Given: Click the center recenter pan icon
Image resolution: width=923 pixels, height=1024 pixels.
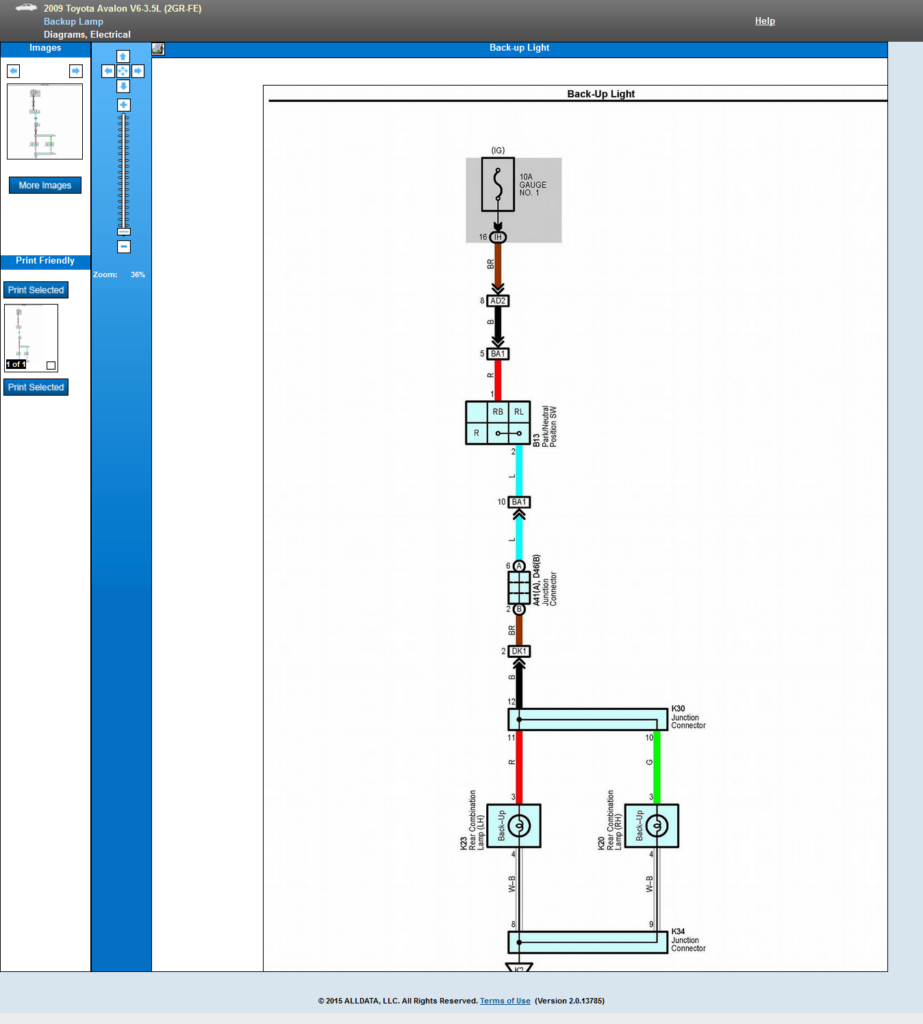Looking at the screenshot, I should point(123,71).
